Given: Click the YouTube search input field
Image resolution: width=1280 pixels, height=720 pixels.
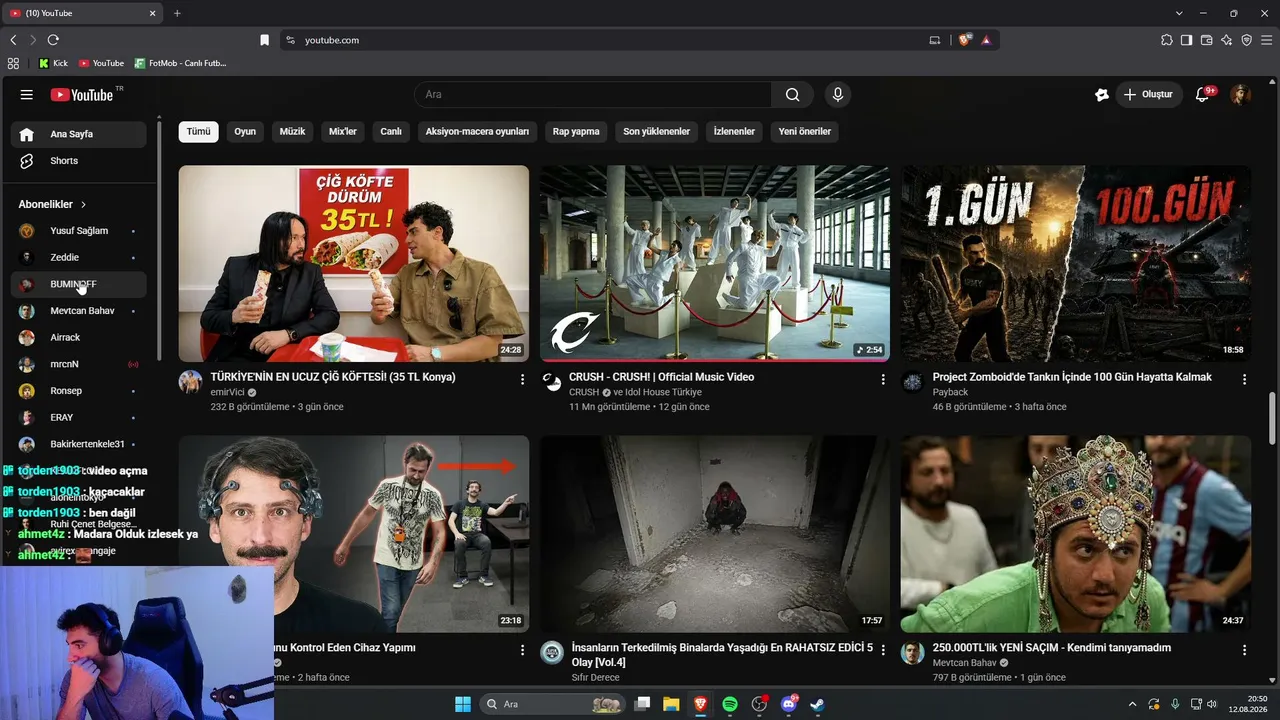Looking at the screenshot, I should [593, 95].
